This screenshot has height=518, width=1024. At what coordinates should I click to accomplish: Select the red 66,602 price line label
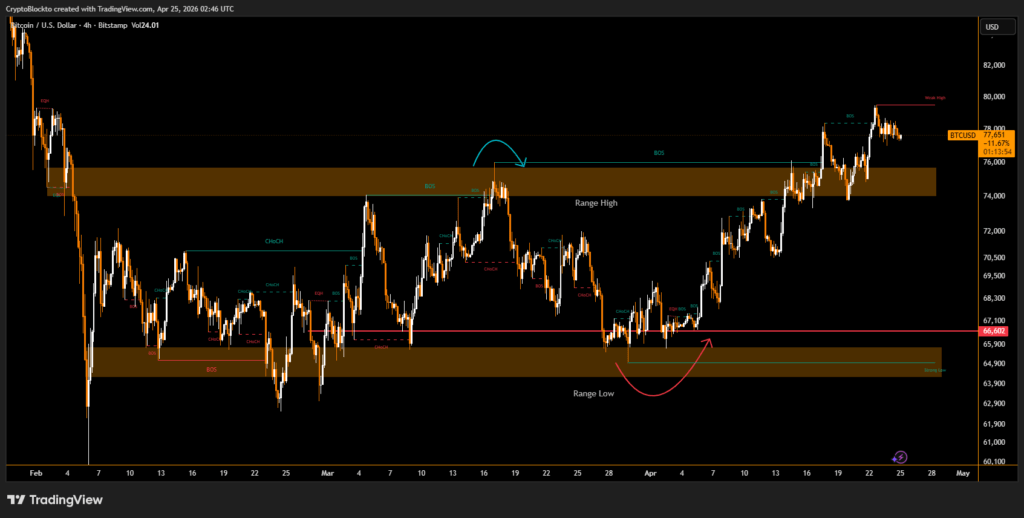993,331
